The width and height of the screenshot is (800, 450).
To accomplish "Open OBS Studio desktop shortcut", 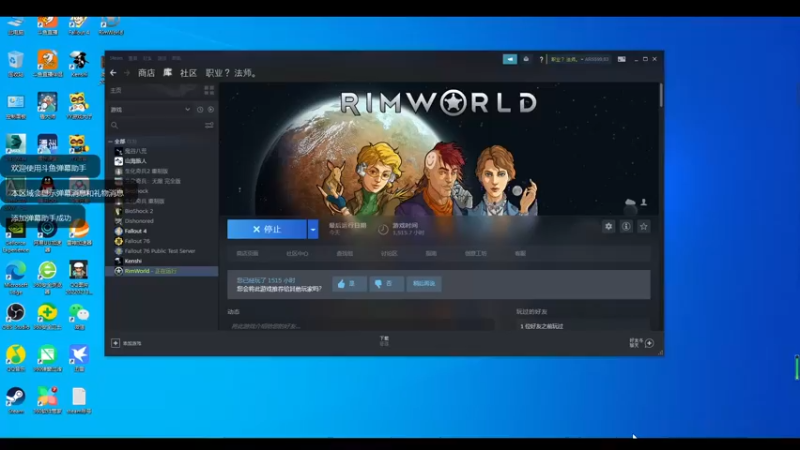I will pos(16,316).
